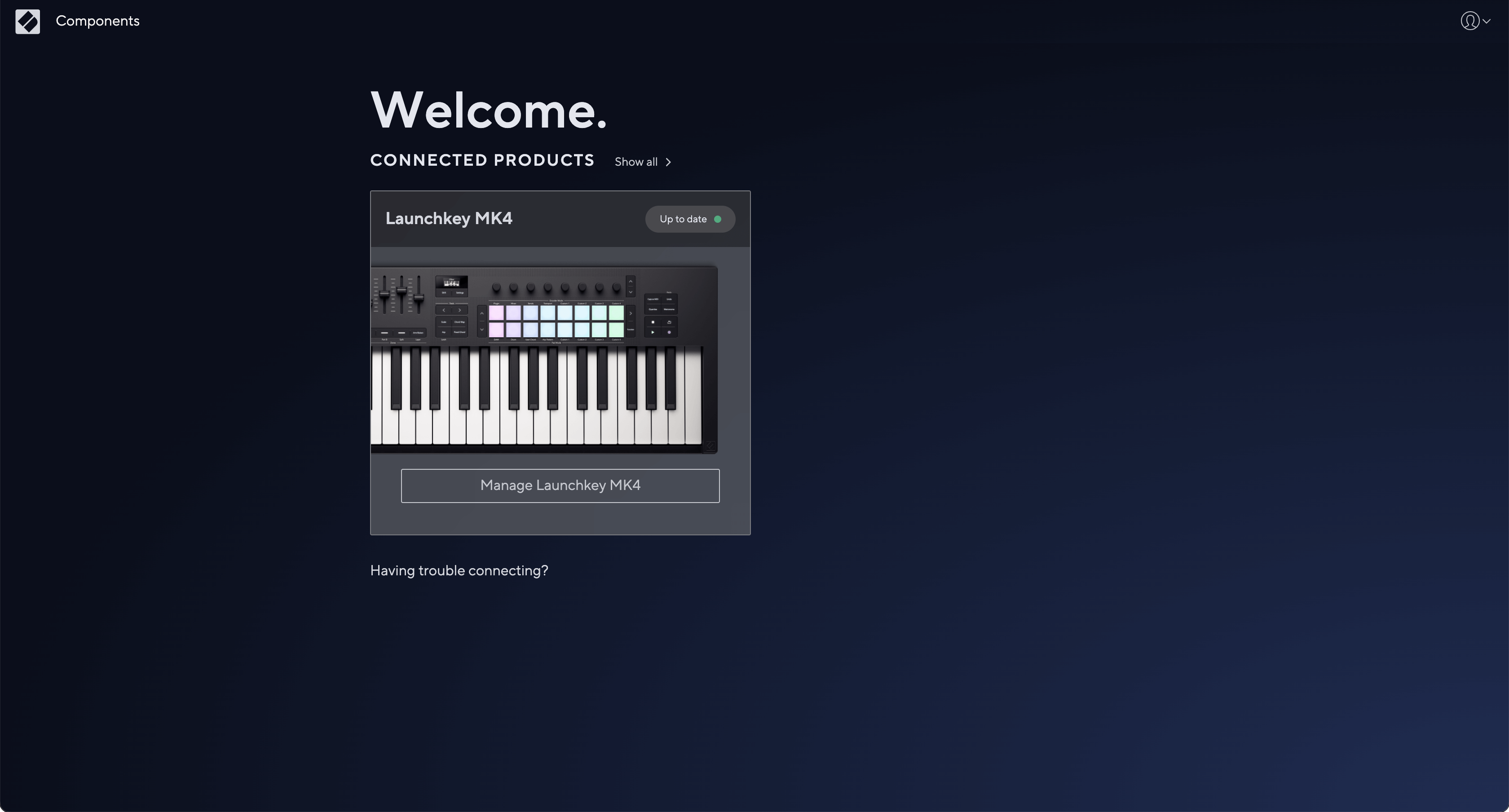Click the Track right arrow on the keyboard image
Image resolution: width=1509 pixels, height=812 pixels.
[x=459, y=310]
